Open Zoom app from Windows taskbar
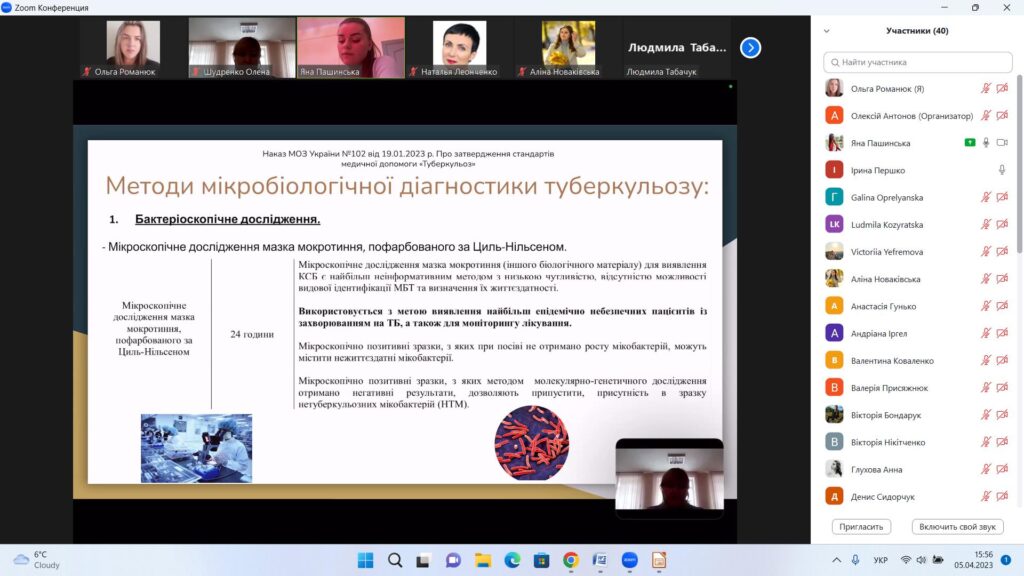The image size is (1024, 576). click(x=629, y=560)
